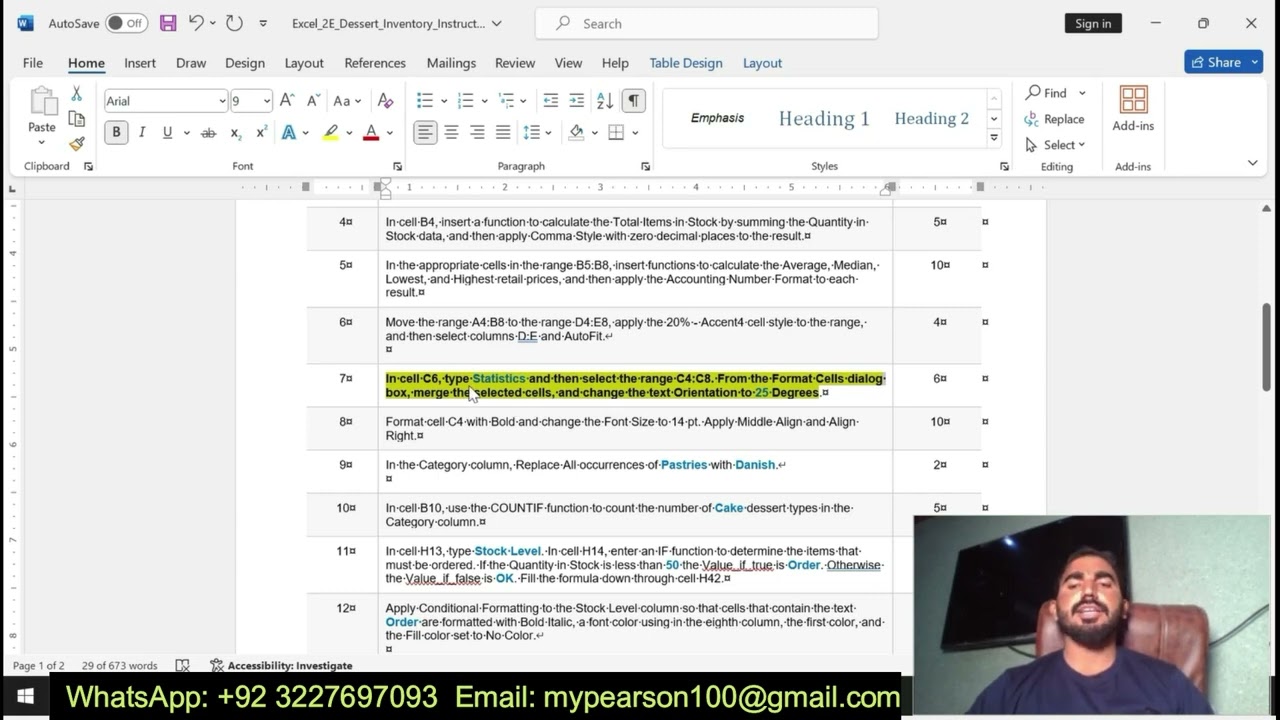Click the Share button
This screenshot has height=720, width=1280.
1223,62
